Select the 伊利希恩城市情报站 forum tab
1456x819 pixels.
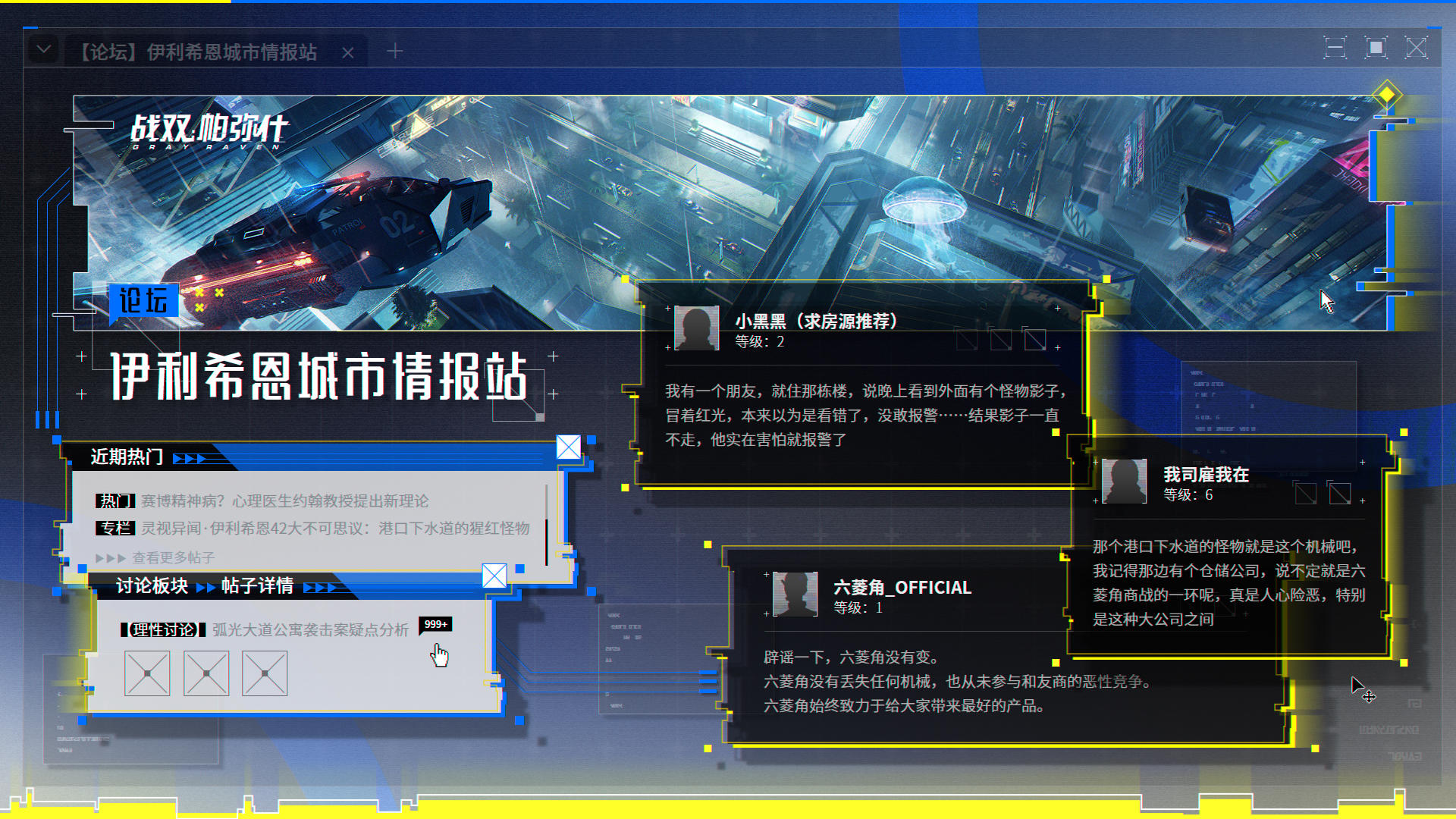(199, 52)
